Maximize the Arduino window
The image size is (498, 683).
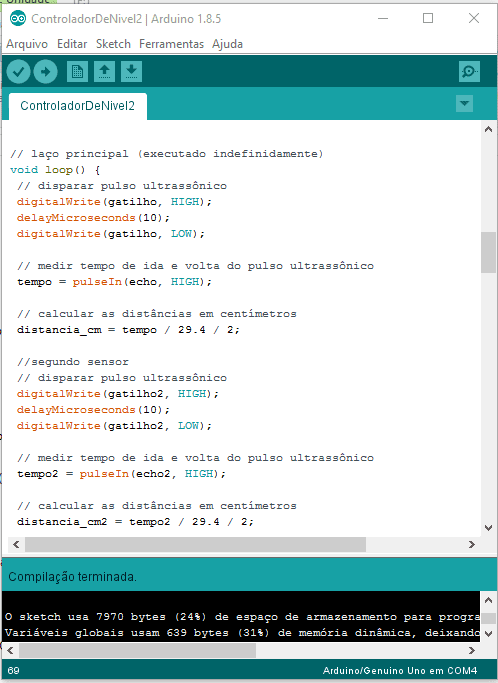coord(428,18)
